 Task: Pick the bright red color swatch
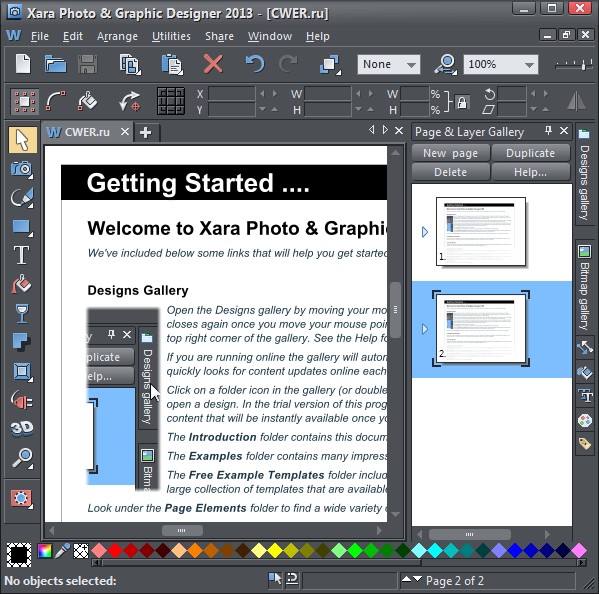point(115,550)
